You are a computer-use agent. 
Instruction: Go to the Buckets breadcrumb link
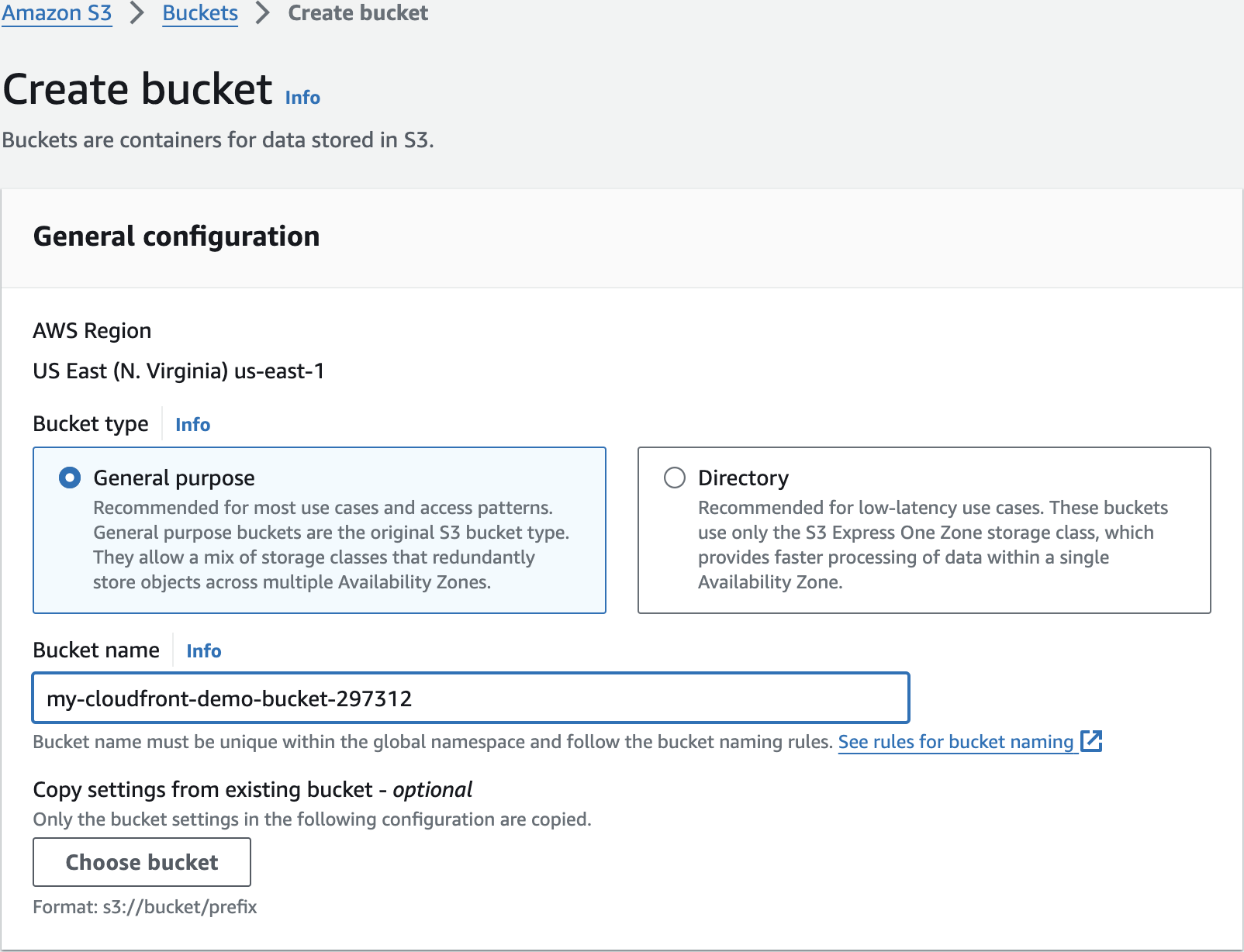click(200, 13)
